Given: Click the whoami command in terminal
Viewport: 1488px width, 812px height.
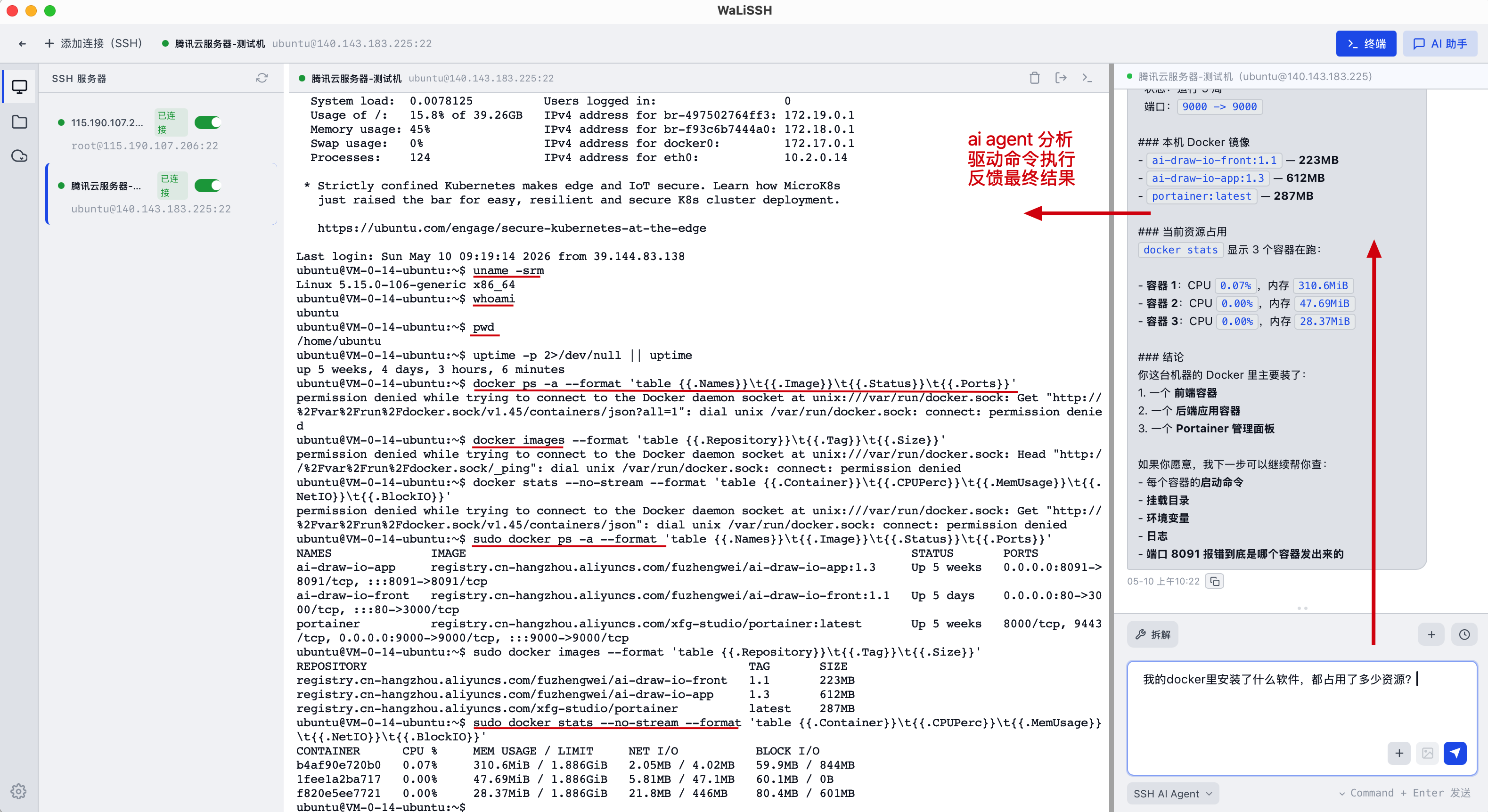Looking at the screenshot, I should (x=493, y=299).
